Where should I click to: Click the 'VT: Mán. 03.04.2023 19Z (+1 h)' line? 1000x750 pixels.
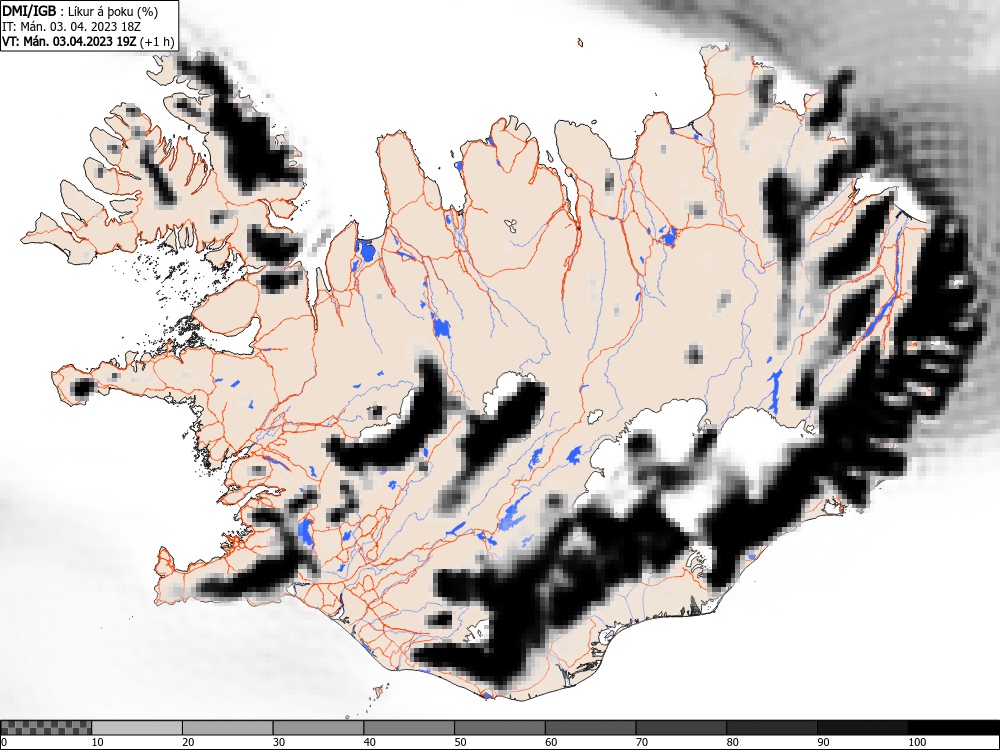[x=88, y=41]
